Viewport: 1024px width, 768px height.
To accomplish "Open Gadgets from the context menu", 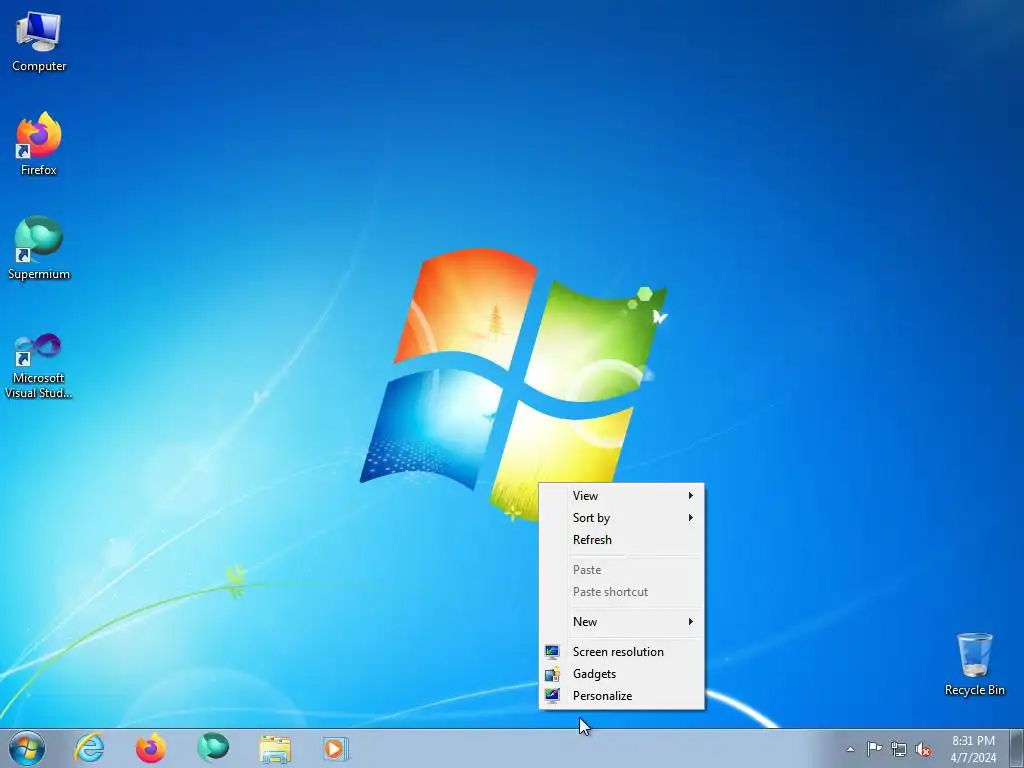I will point(622,674).
